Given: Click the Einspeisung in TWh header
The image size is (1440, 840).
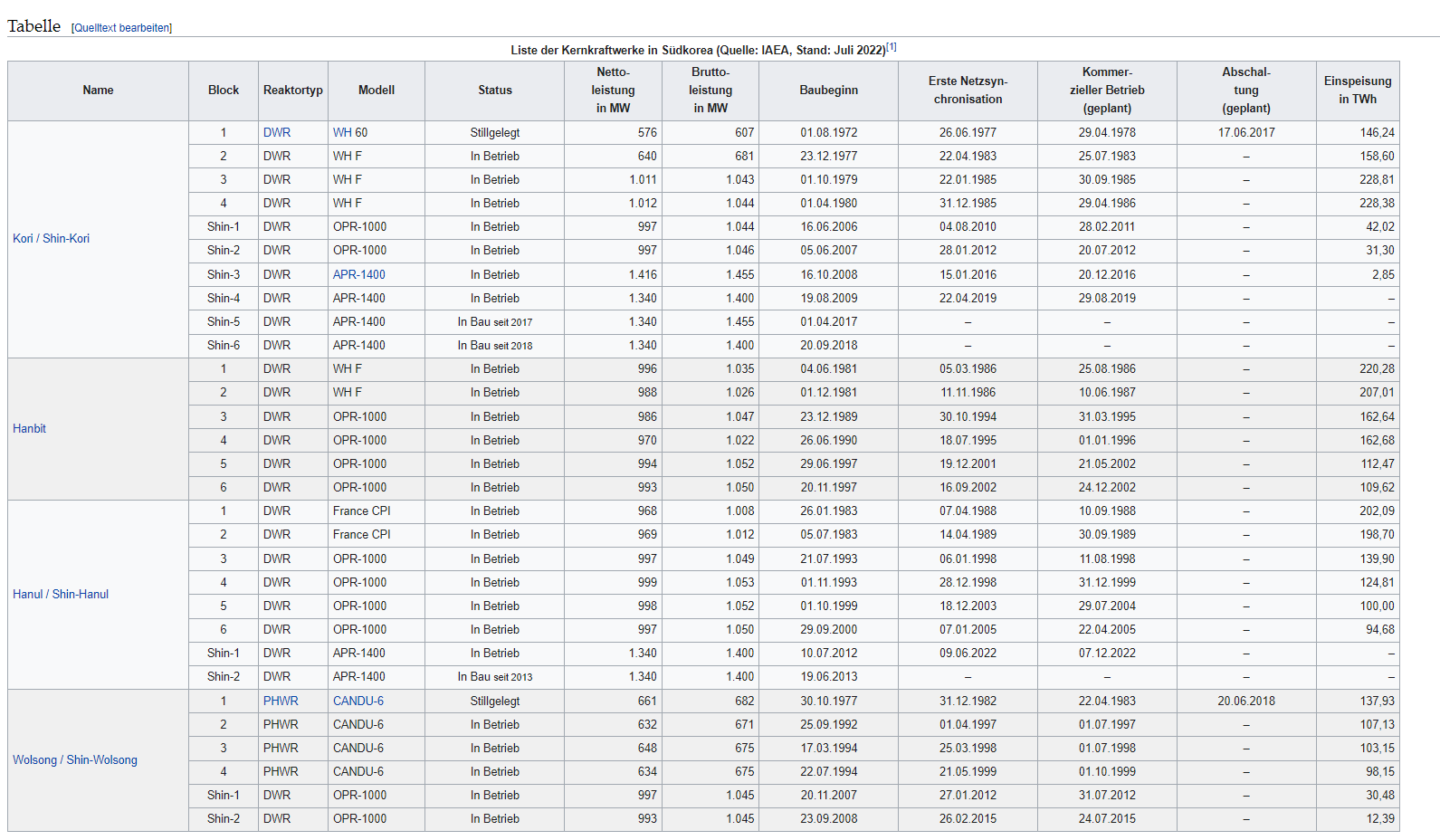Looking at the screenshot, I should point(1358,91).
